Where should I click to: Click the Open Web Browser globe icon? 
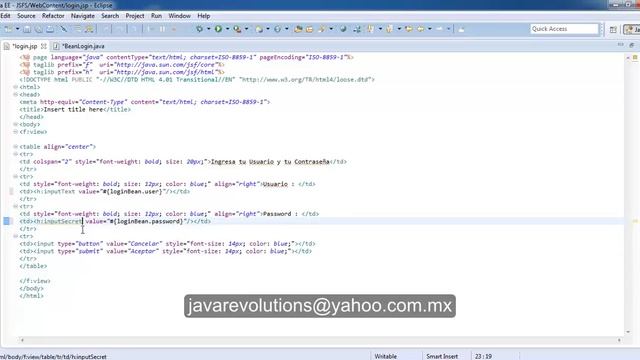point(343,29)
